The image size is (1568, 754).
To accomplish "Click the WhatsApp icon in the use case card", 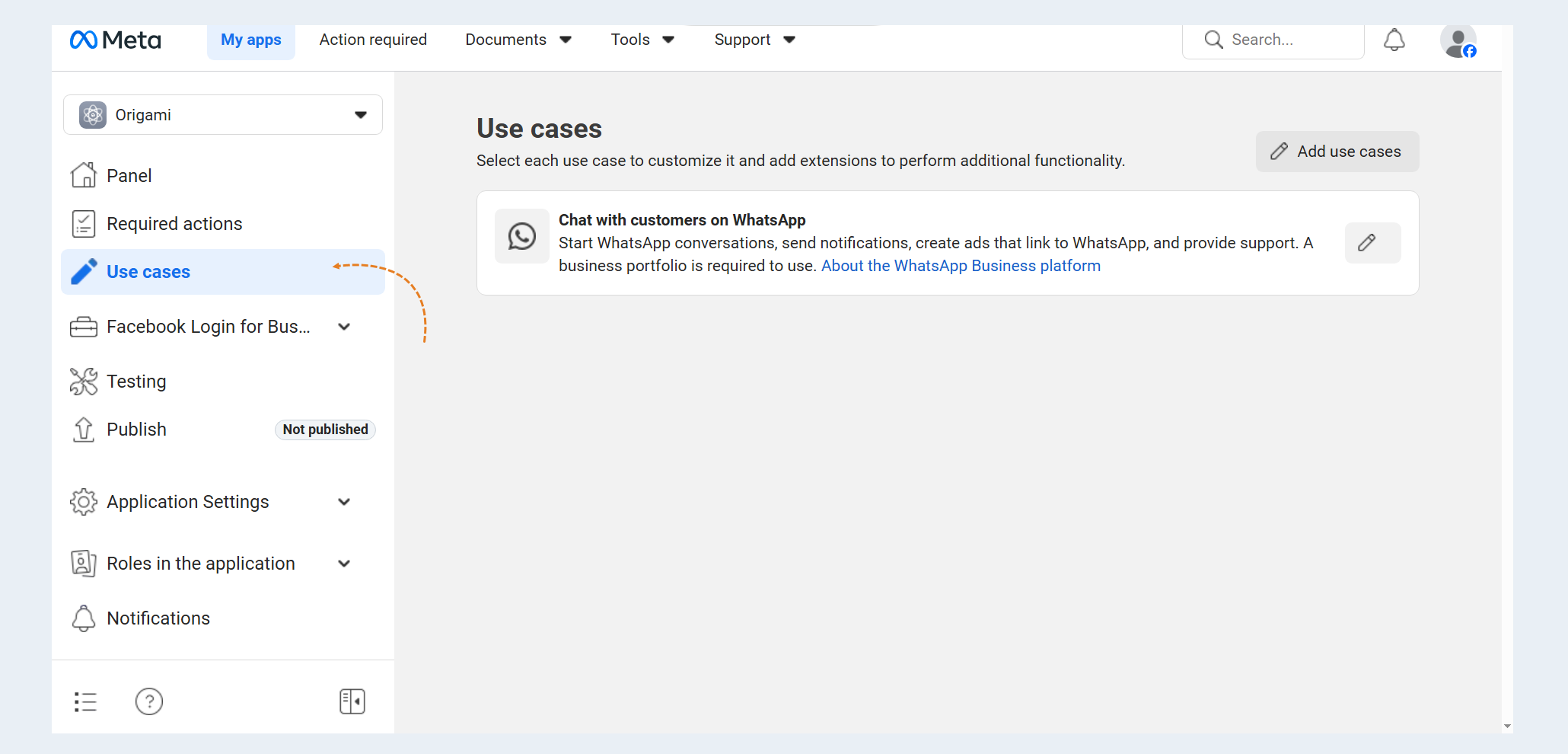I will [522, 236].
